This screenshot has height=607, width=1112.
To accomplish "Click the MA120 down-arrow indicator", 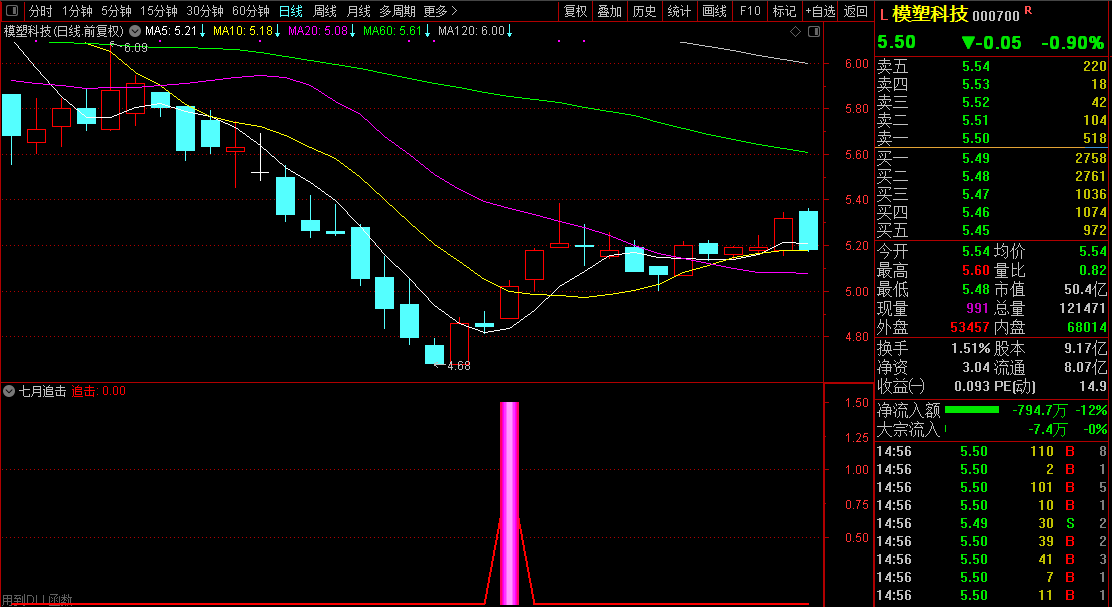I will (x=510, y=31).
